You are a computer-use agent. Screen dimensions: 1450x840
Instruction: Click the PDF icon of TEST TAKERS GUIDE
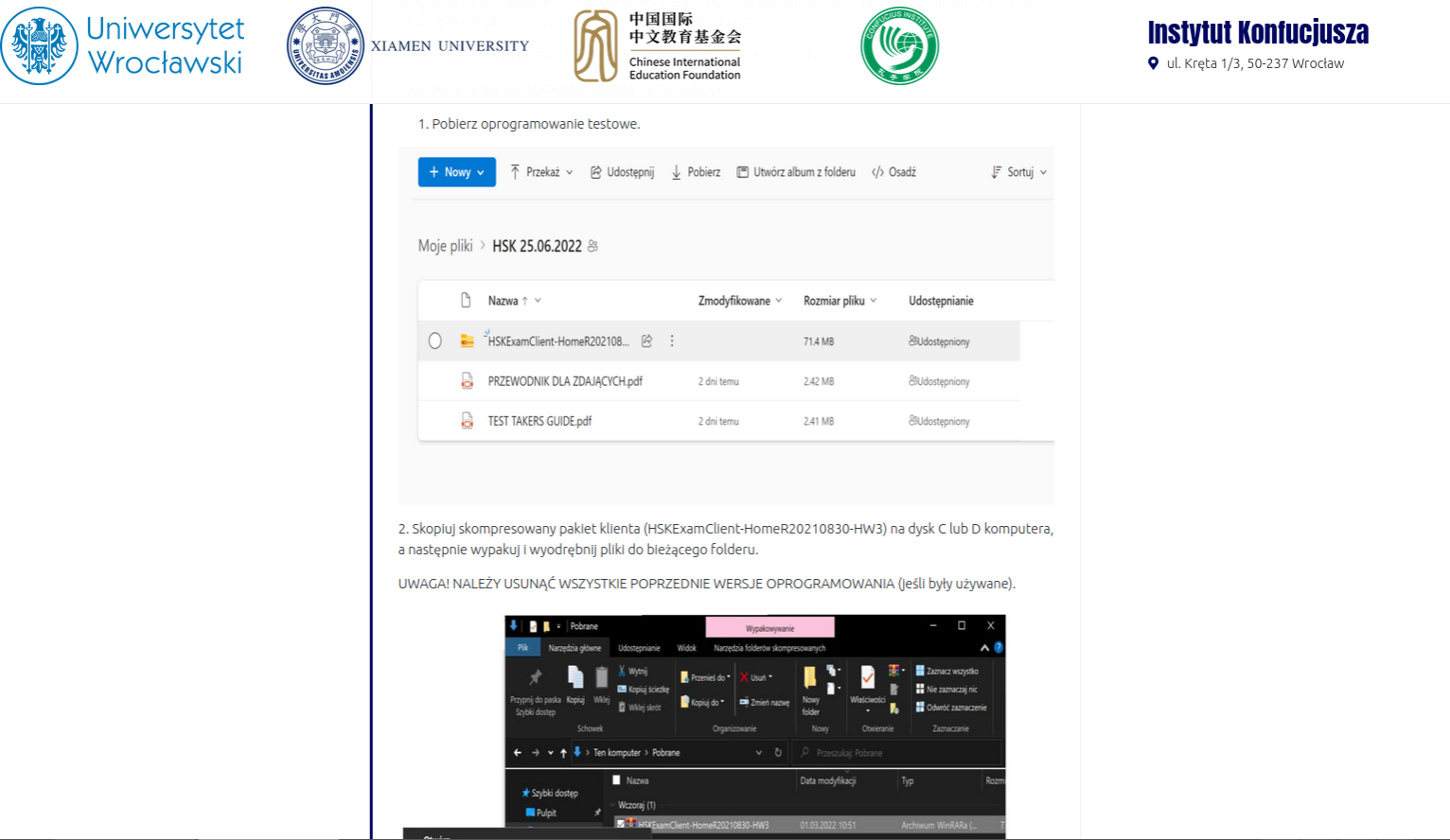(x=467, y=421)
